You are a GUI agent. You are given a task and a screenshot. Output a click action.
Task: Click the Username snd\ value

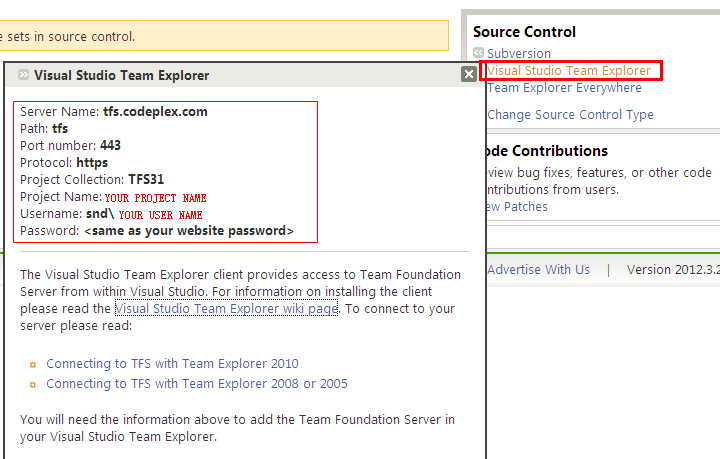(100, 214)
